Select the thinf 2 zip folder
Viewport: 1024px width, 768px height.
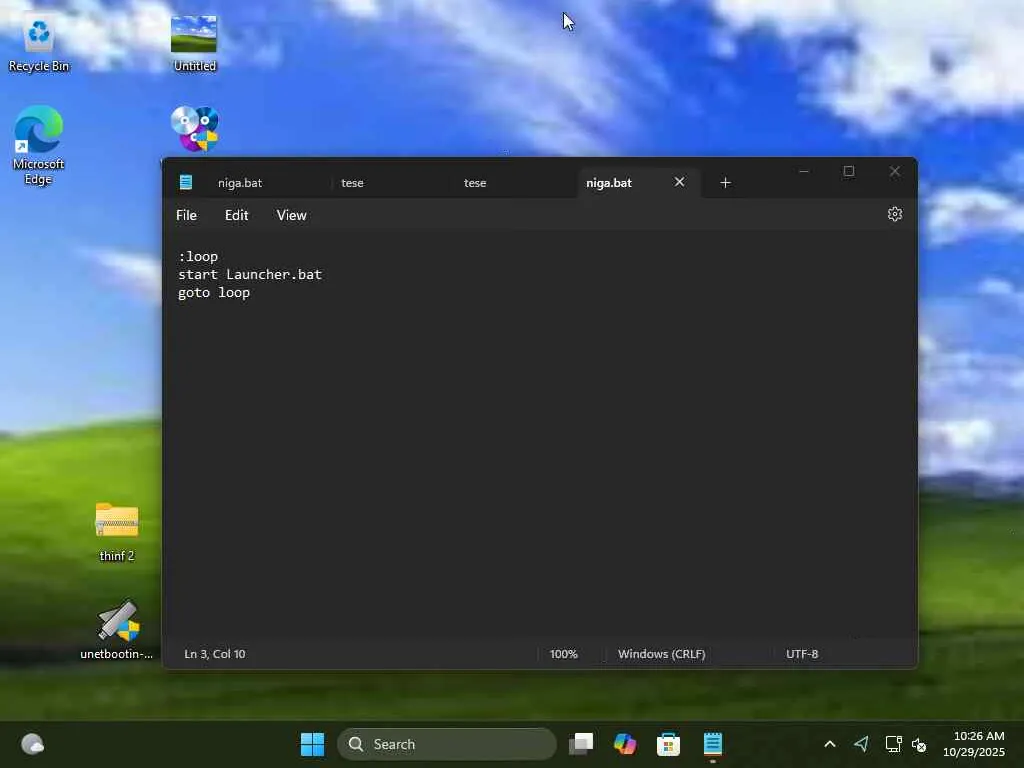(117, 531)
